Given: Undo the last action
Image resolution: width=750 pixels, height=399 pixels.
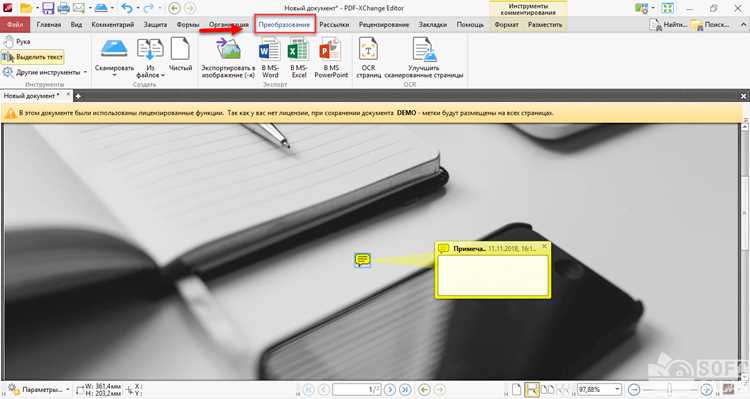Looking at the screenshot, I should 126,8.
